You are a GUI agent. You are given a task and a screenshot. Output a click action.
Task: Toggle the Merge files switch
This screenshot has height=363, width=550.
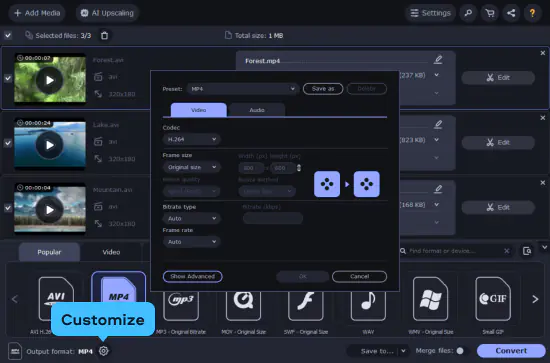click(x=460, y=351)
